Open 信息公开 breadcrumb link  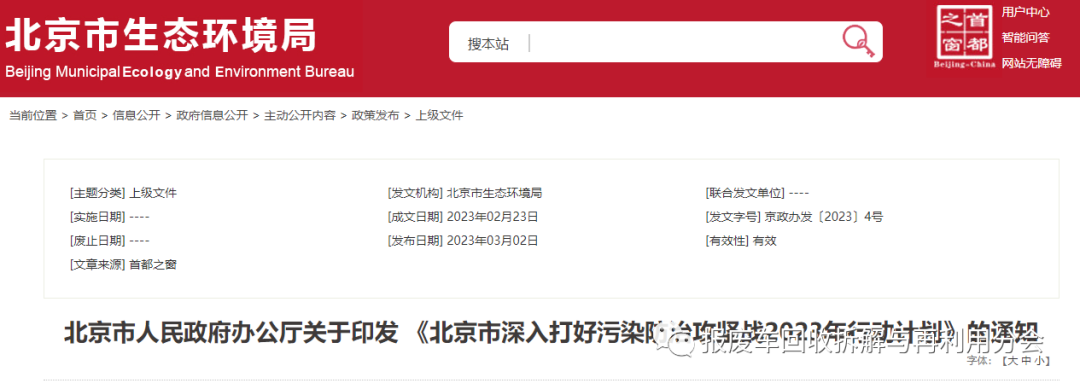tap(136, 116)
